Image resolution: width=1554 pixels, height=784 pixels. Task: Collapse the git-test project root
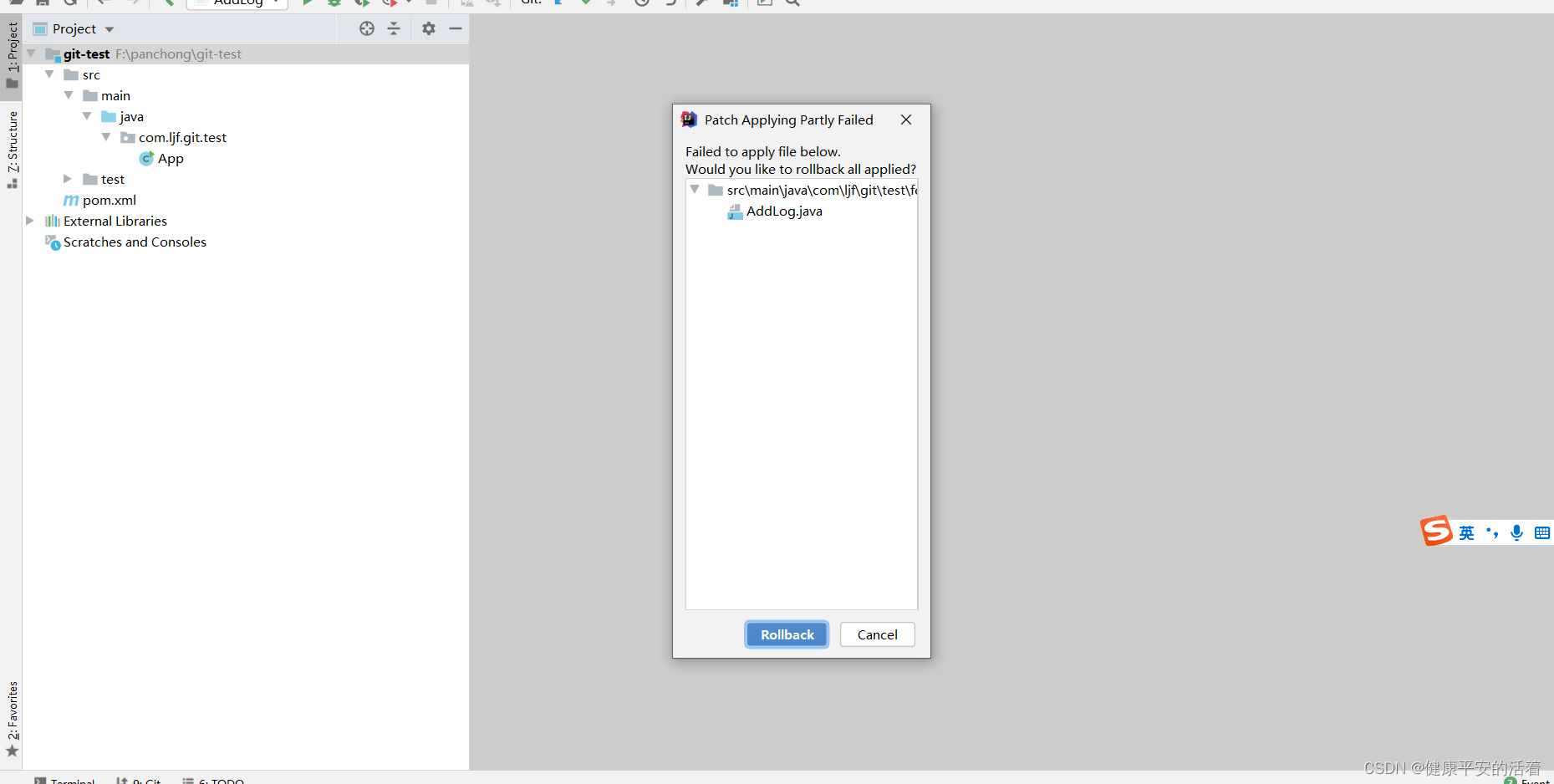tap(31, 53)
